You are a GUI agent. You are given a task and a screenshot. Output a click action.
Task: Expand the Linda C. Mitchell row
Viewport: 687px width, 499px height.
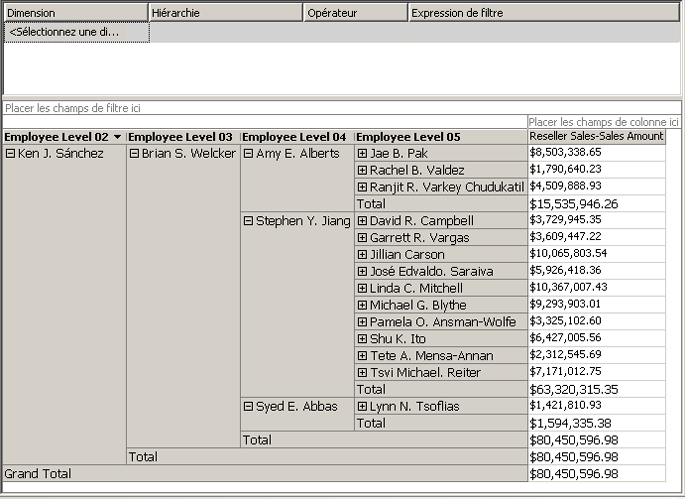click(x=362, y=288)
